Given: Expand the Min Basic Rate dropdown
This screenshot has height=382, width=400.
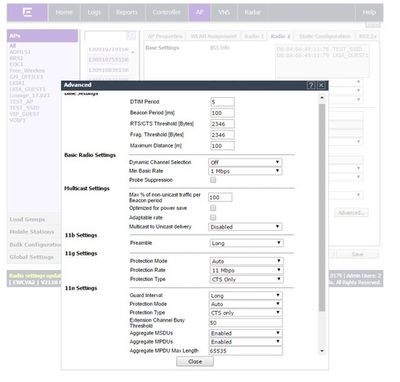Looking at the screenshot, I should point(245,171).
